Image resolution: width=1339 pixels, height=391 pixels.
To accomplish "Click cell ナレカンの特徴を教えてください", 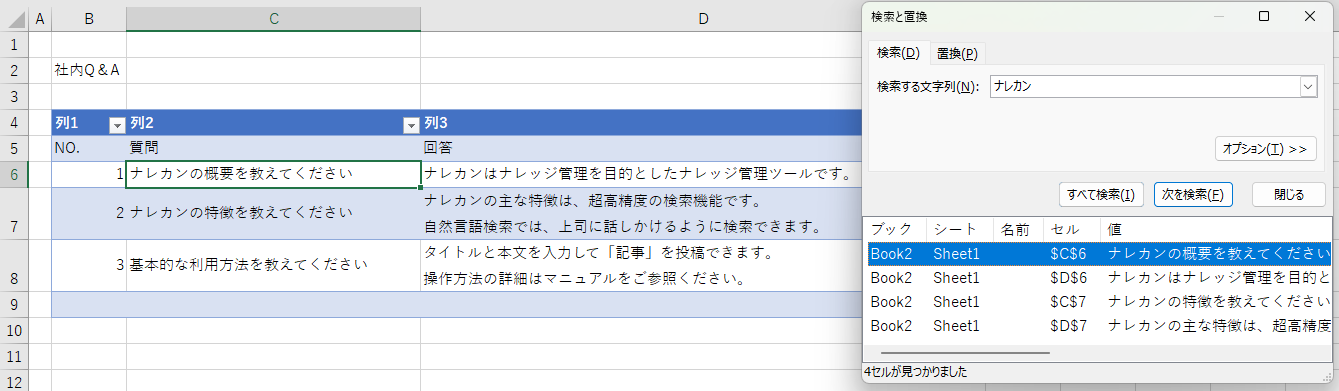I will 273,213.
